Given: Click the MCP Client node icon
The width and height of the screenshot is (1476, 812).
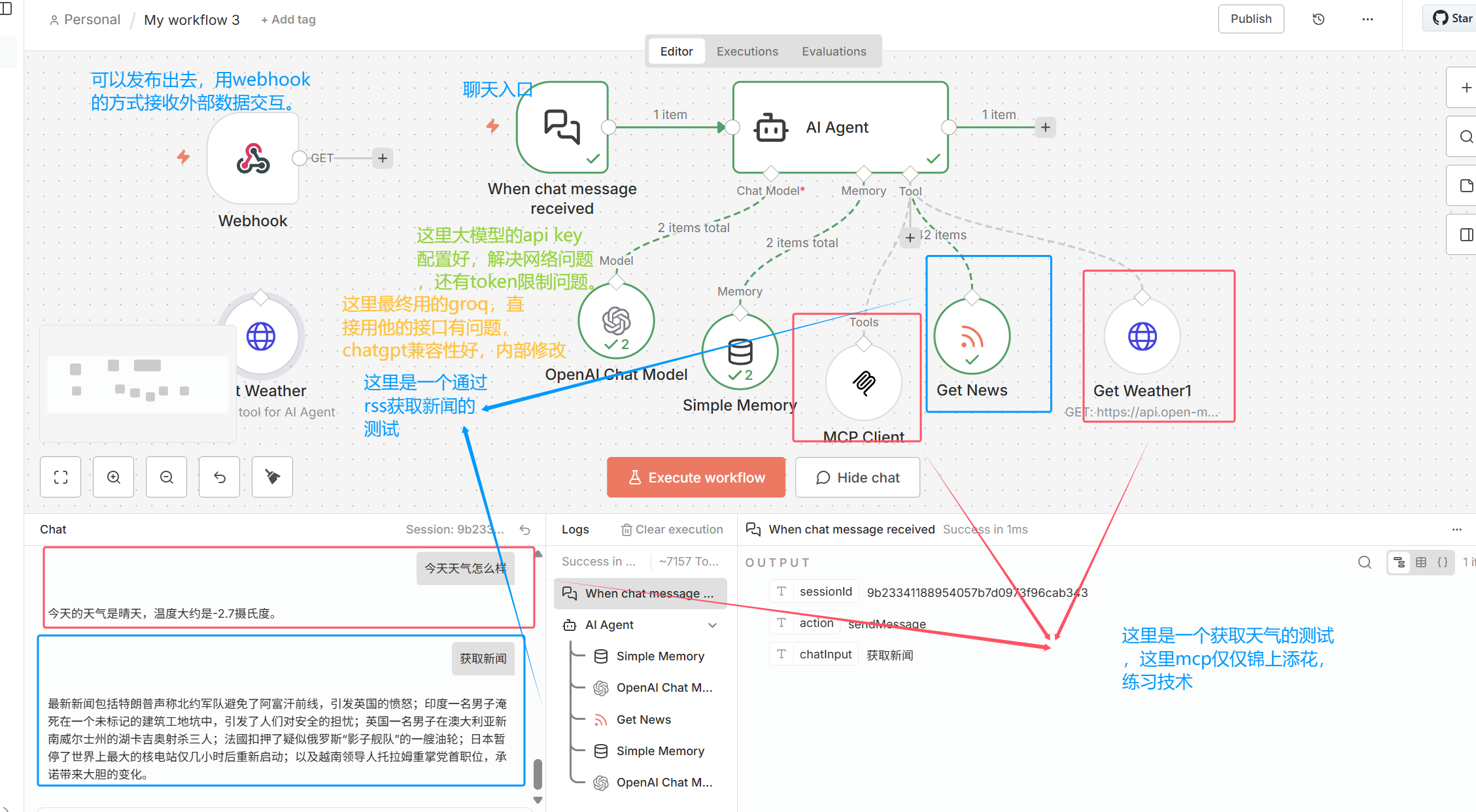Looking at the screenshot, I should pos(863,382).
